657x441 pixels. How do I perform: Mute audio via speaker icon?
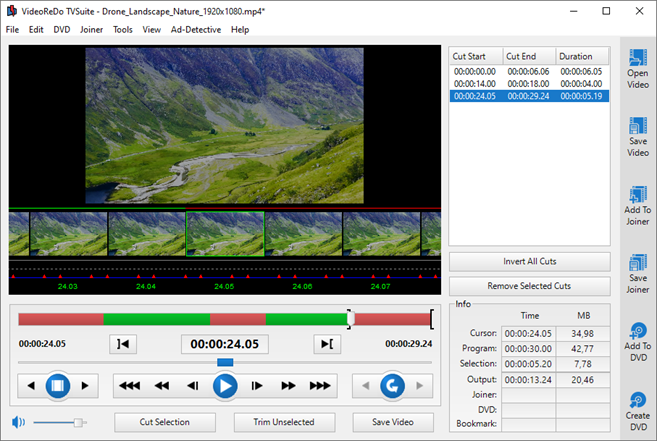pos(18,422)
